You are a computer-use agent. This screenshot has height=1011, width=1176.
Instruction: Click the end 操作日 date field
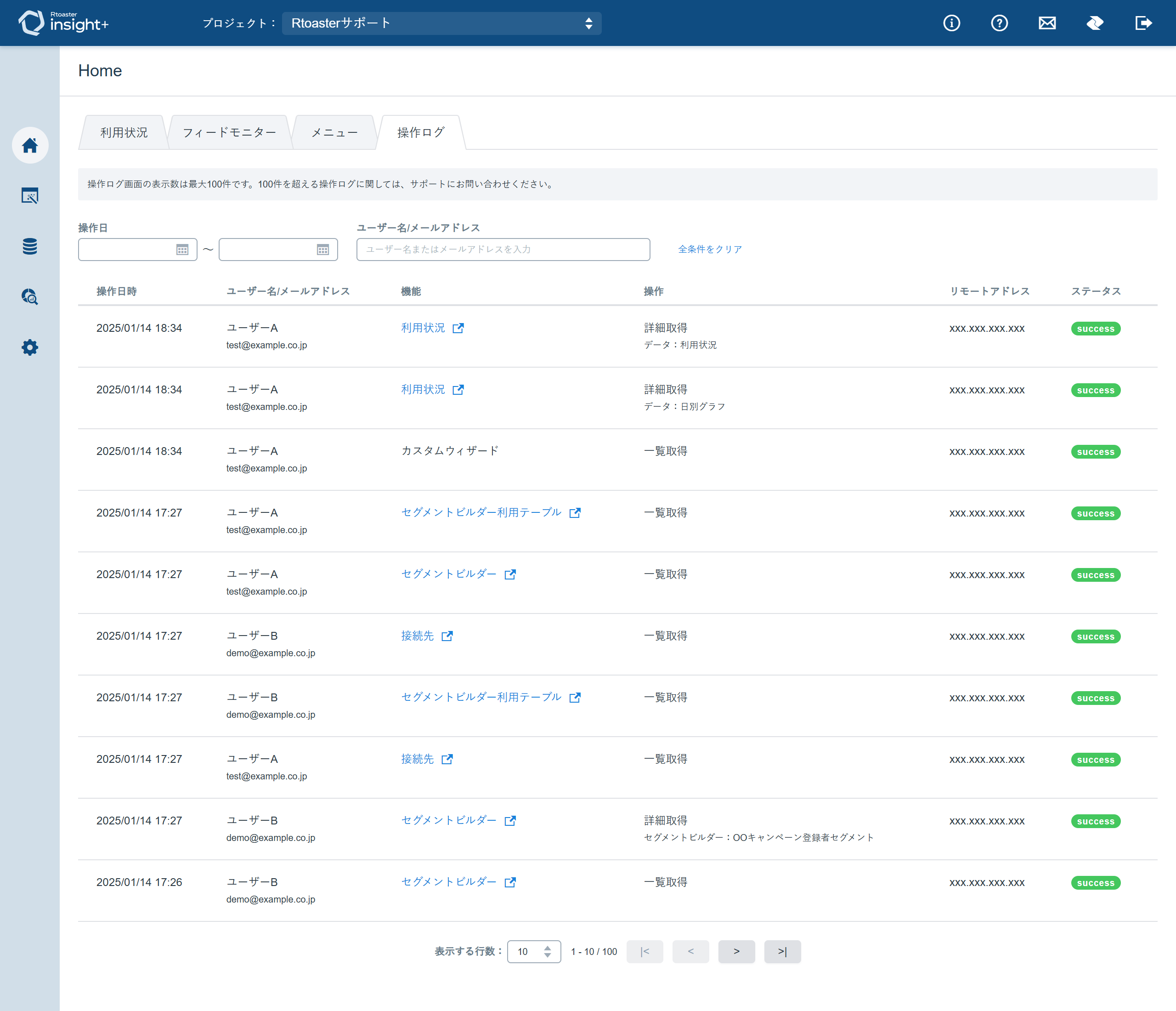coord(278,250)
